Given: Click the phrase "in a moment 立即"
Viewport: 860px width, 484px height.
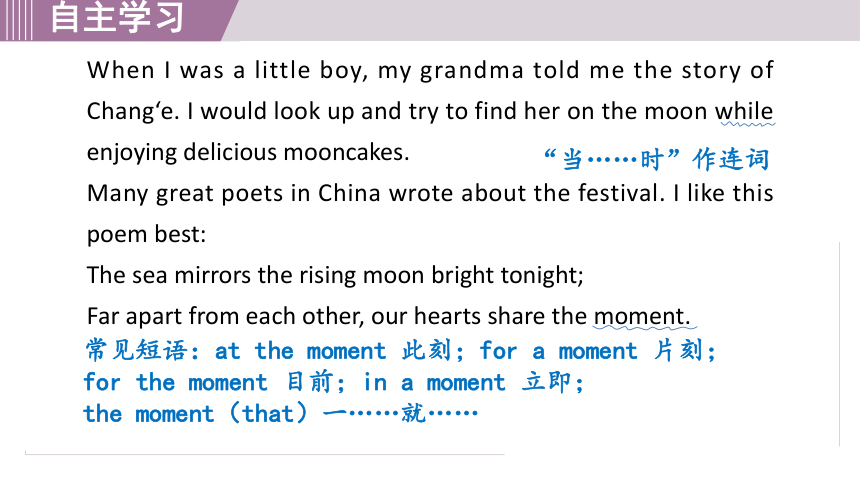Looking at the screenshot, I should [467, 382].
